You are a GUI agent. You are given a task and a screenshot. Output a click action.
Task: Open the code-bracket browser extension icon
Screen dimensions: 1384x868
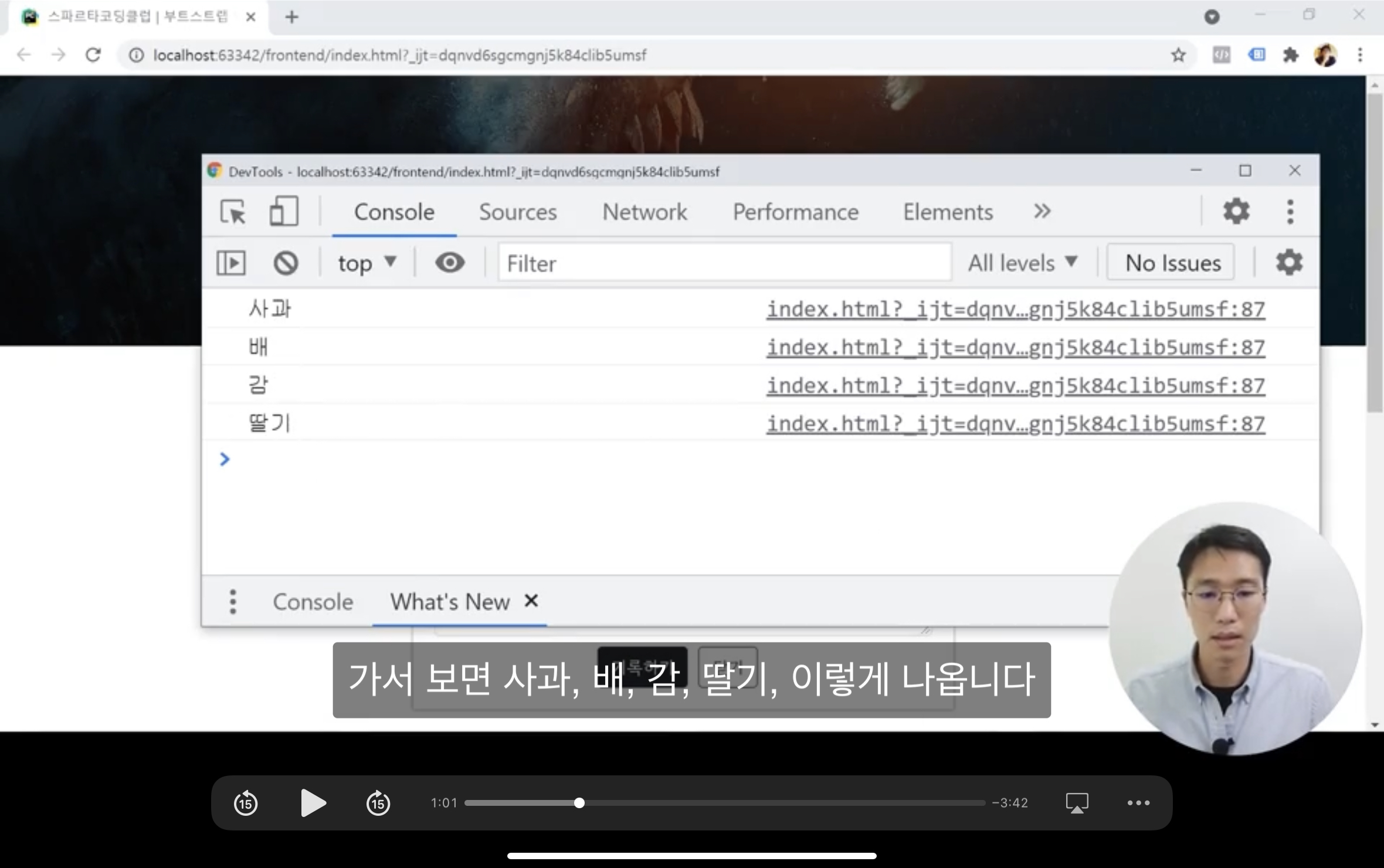pyautogui.click(x=1221, y=55)
